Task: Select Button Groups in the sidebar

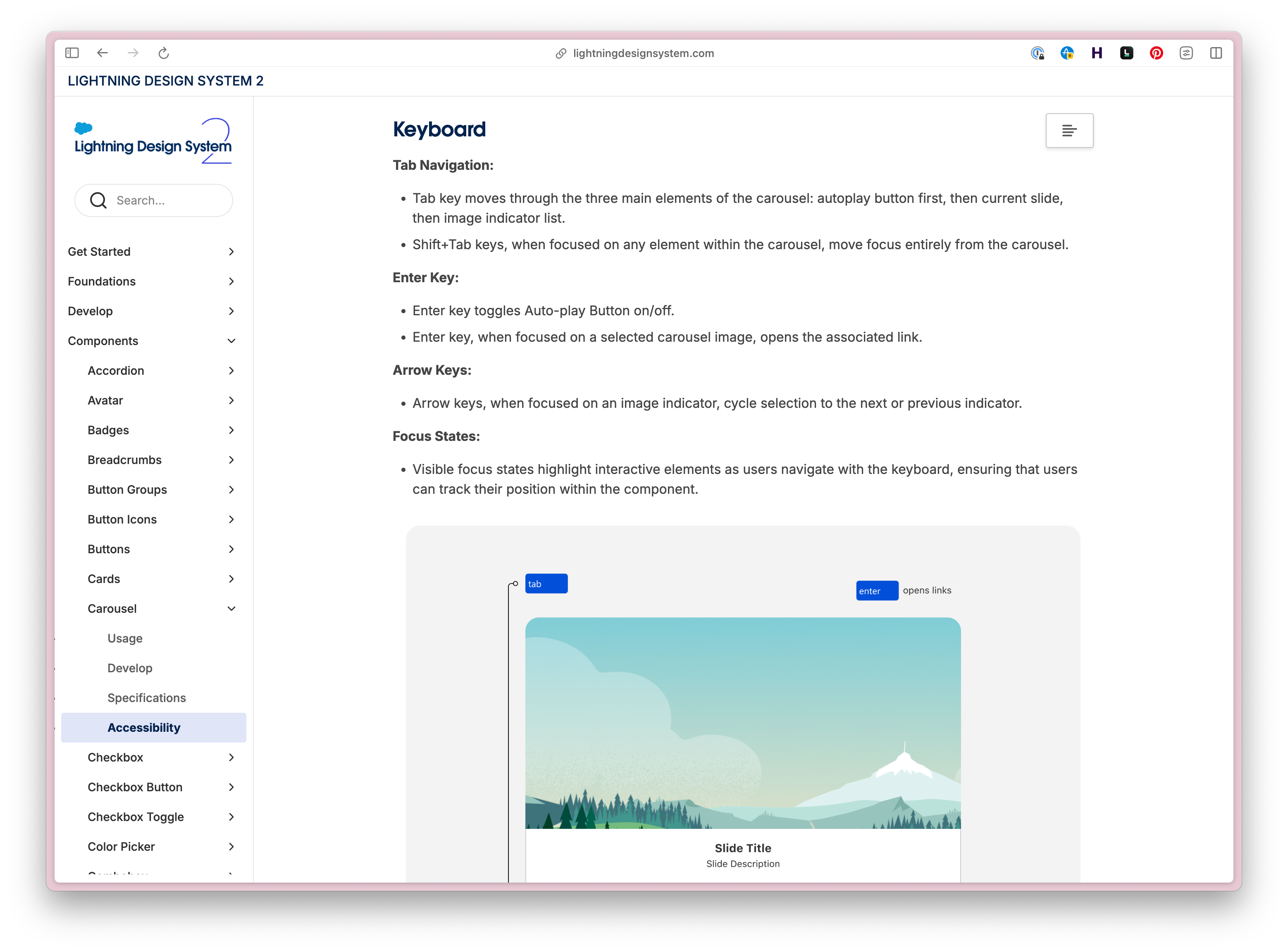Action: pyautogui.click(x=127, y=490)
